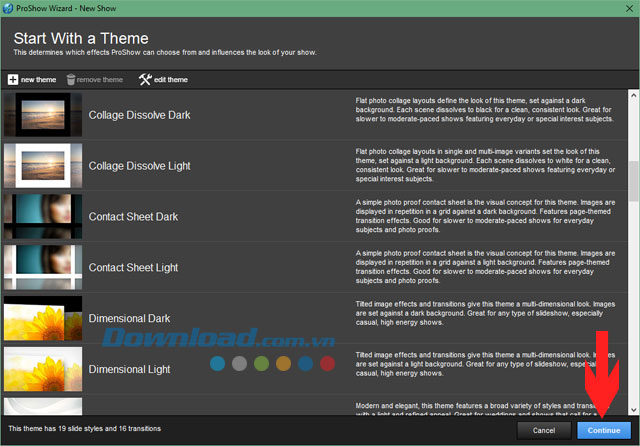Click the Continue button
The width and height of the screenshot is (640, 446).
tap(604, 430)
